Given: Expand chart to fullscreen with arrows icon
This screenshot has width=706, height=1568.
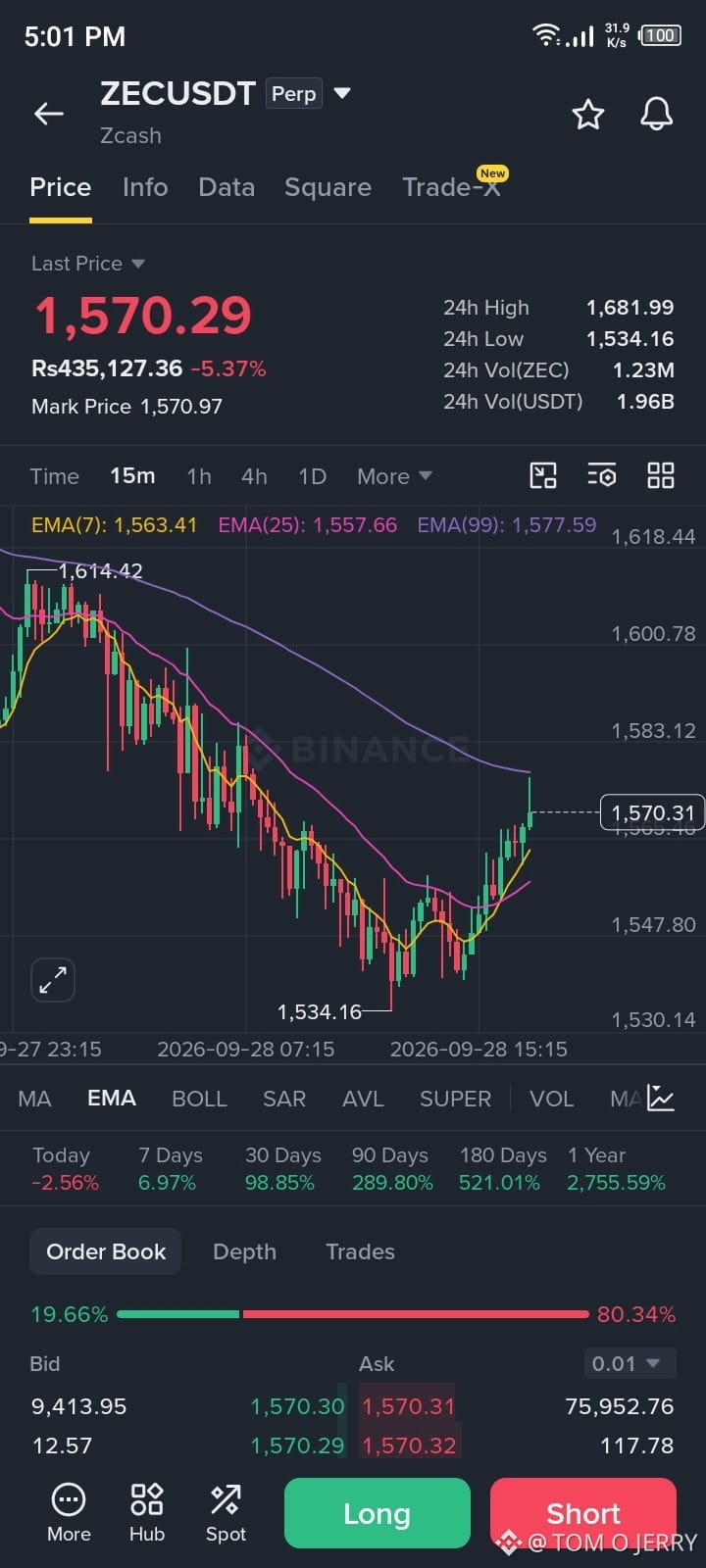Looking at the screenshot, I should [53, 979].
